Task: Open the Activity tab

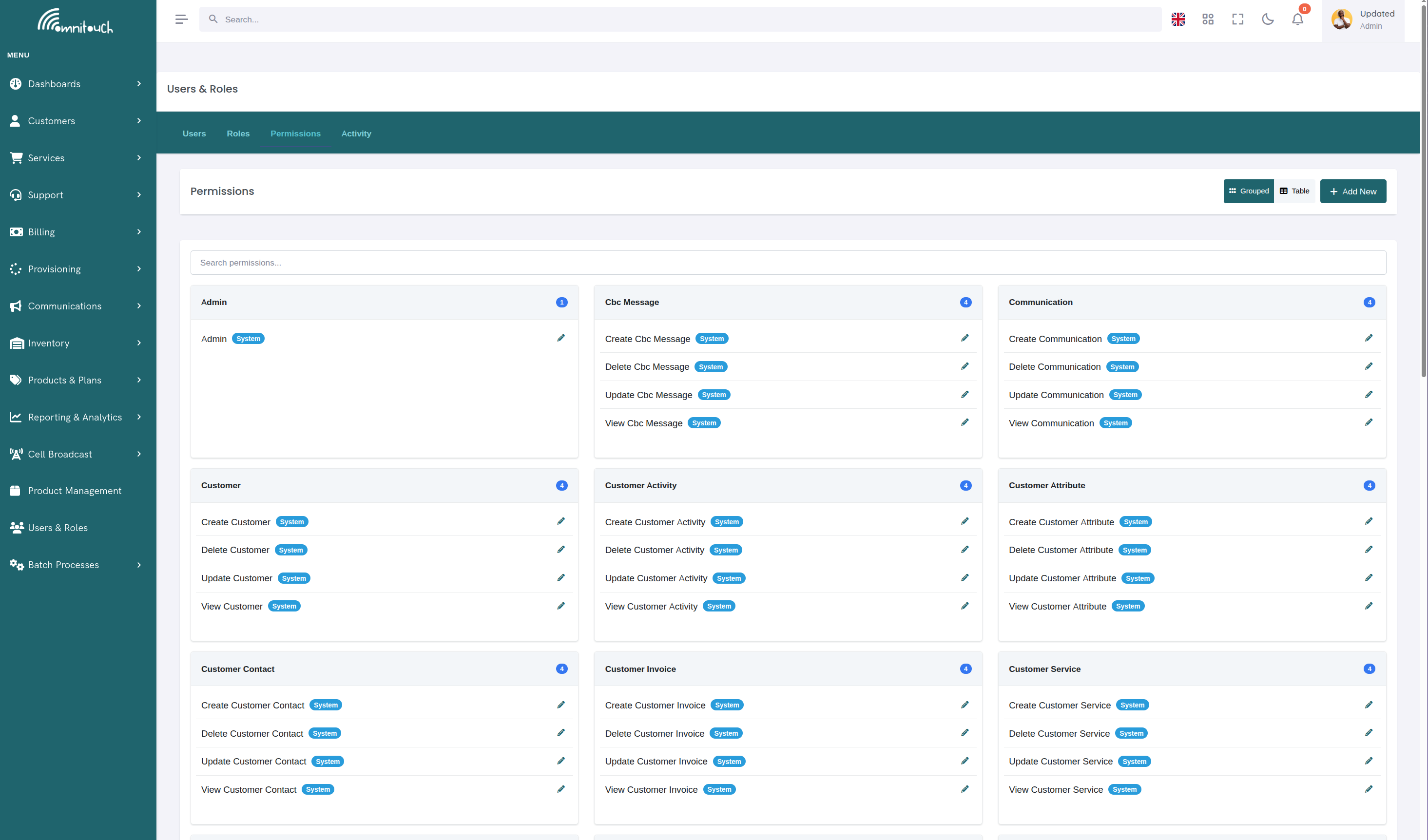Action: [356, 133]
